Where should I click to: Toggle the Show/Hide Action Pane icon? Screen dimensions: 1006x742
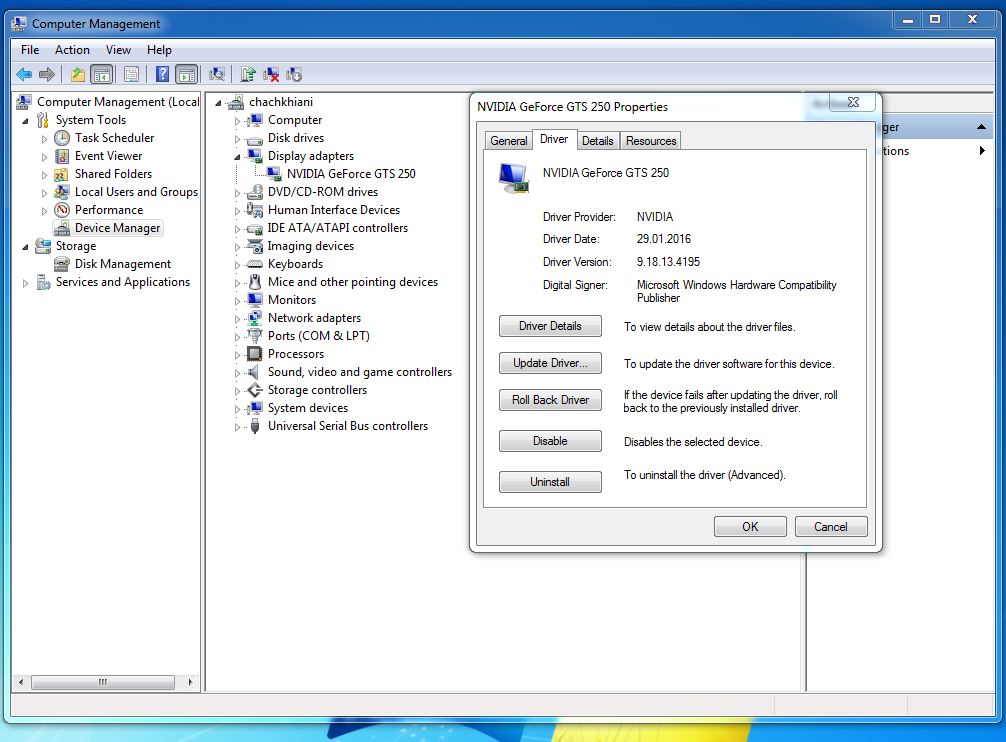[x=186, y=74]
